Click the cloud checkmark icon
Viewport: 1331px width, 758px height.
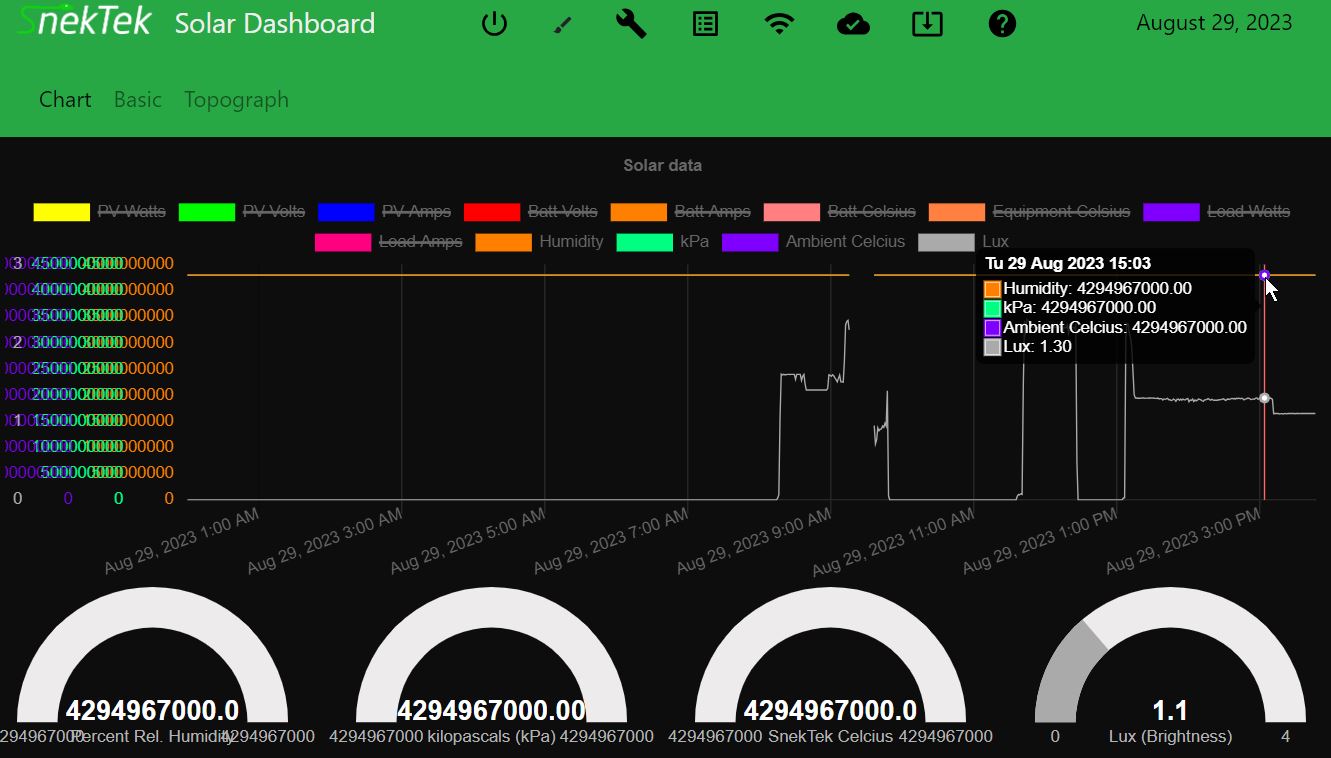pos(852,24)
